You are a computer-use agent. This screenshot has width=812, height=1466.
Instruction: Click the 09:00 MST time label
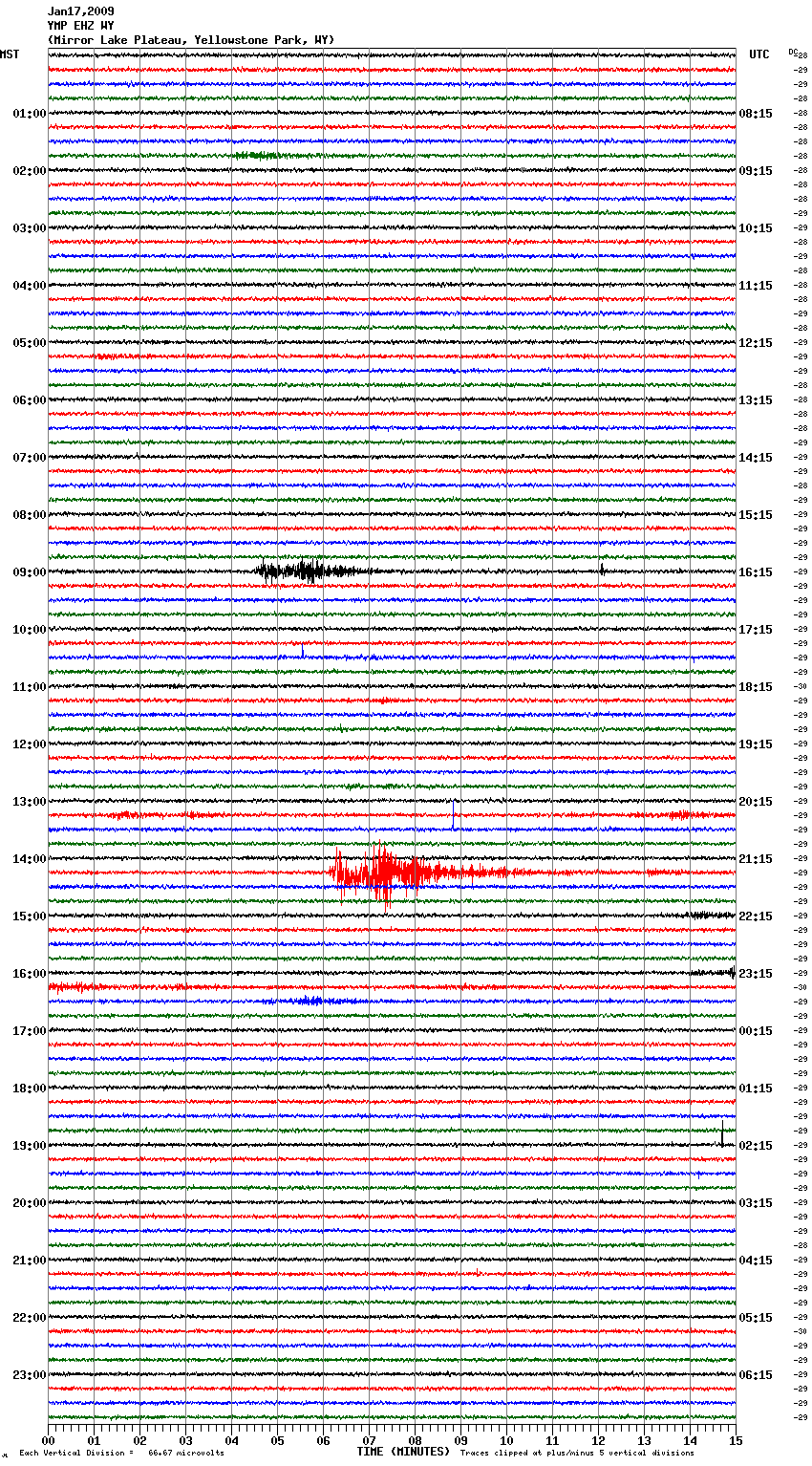[29, 572]
